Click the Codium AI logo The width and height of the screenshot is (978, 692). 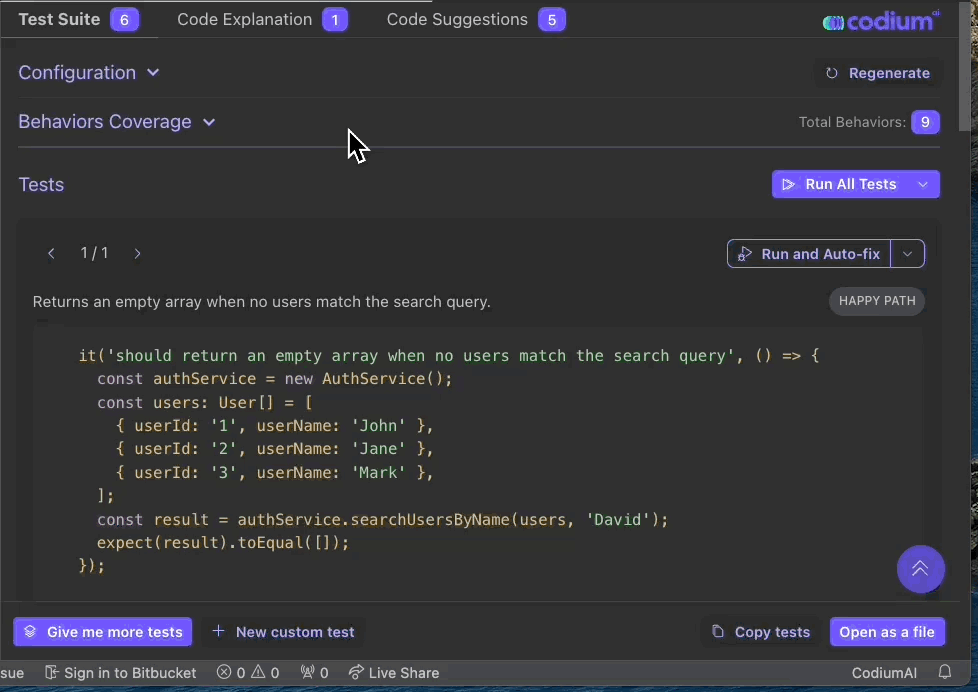point(880,21)
